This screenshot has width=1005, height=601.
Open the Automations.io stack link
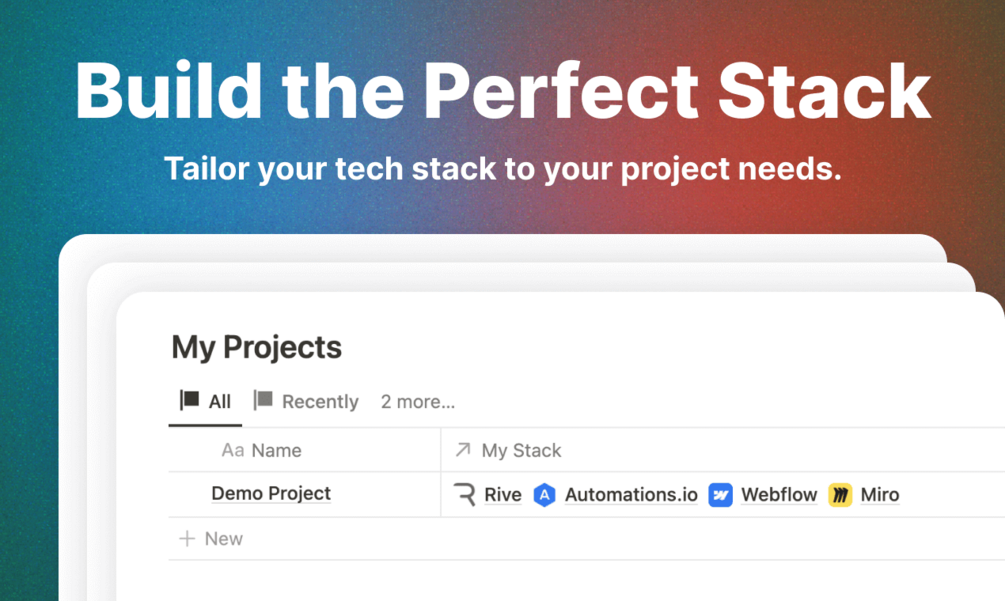click(x=631, y=494)
